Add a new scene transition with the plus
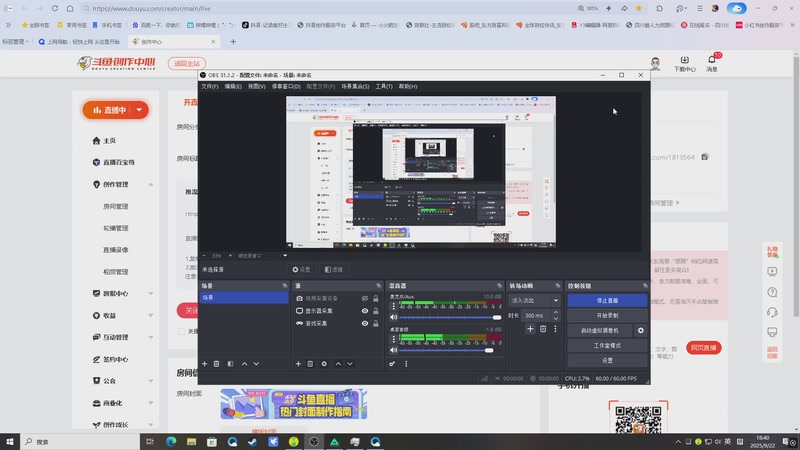This screenshot has height=450, width=800. click(530, 329)
